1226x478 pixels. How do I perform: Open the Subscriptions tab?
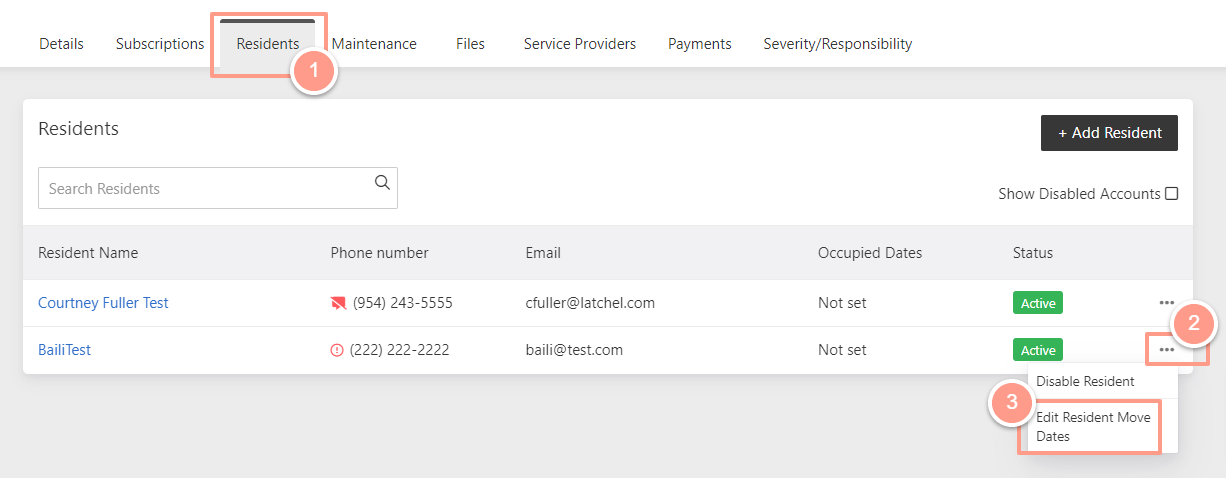(160, 44)
